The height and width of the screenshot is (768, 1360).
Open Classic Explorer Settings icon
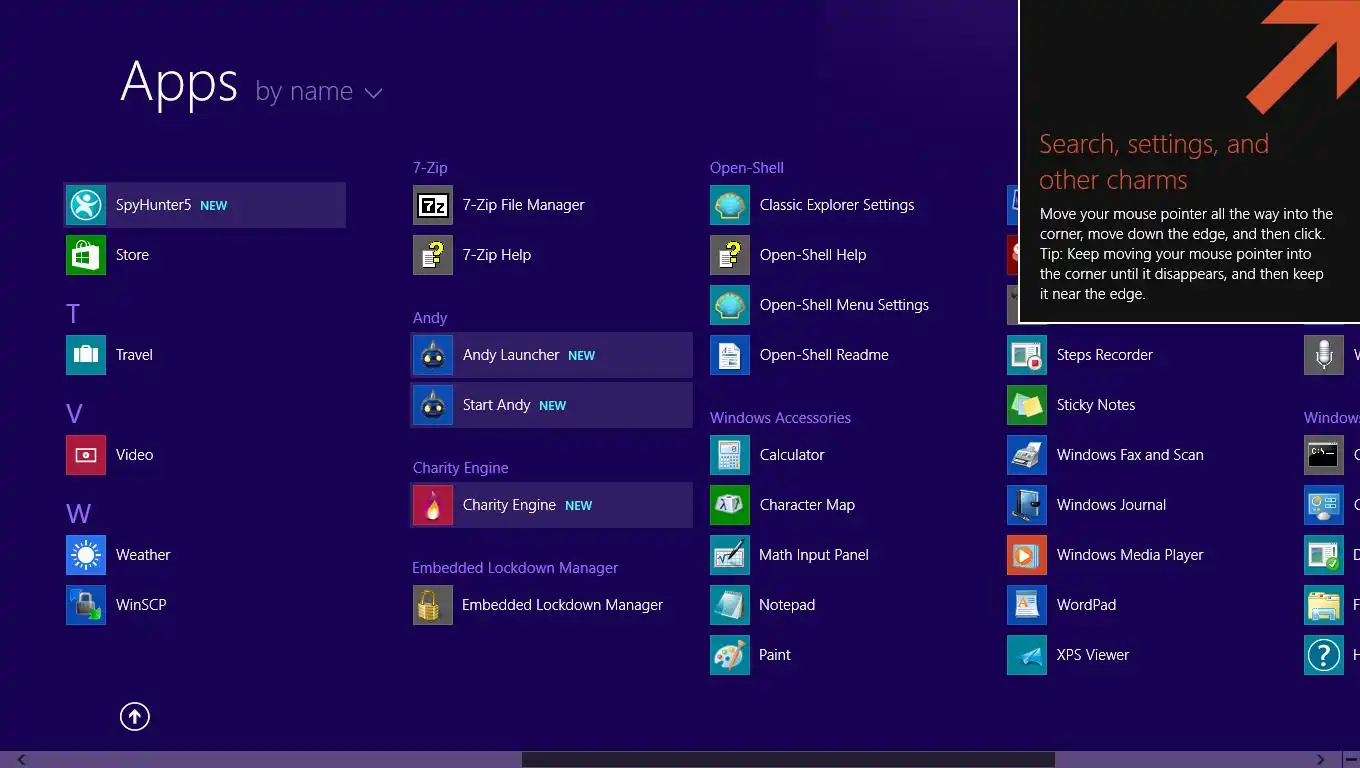pos(730,205)
